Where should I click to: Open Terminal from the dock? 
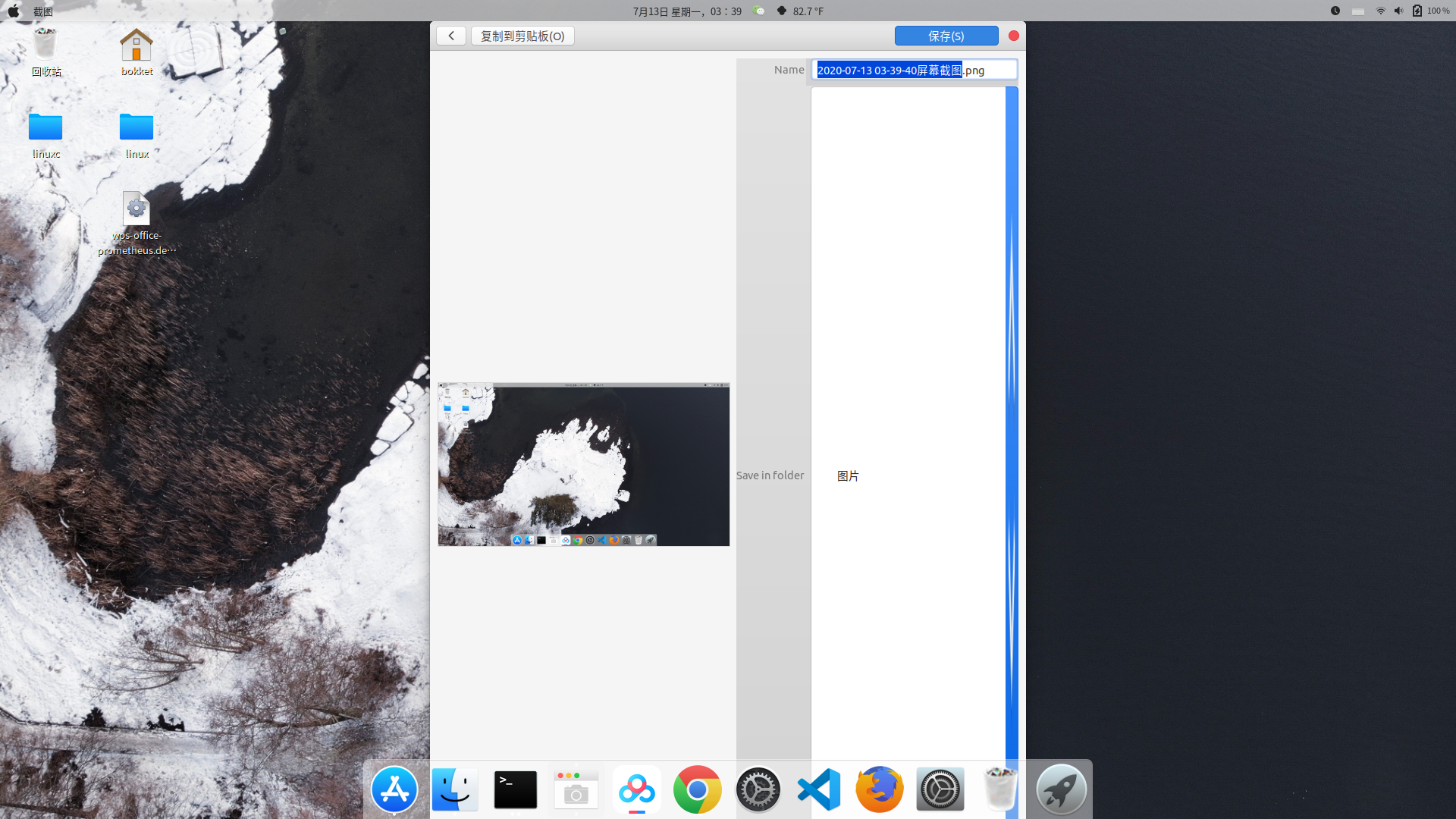[x=516, y=789]
